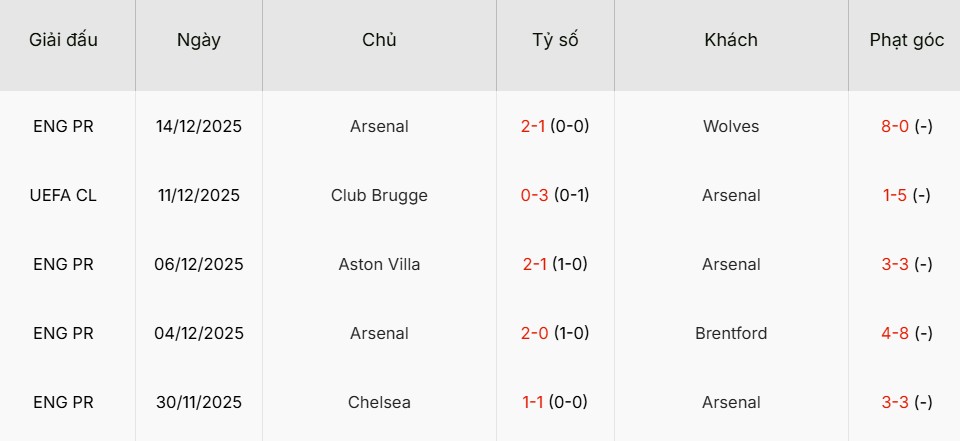
Task: Open the Club Brugge 0-3 score
Action: click(535, 195)
